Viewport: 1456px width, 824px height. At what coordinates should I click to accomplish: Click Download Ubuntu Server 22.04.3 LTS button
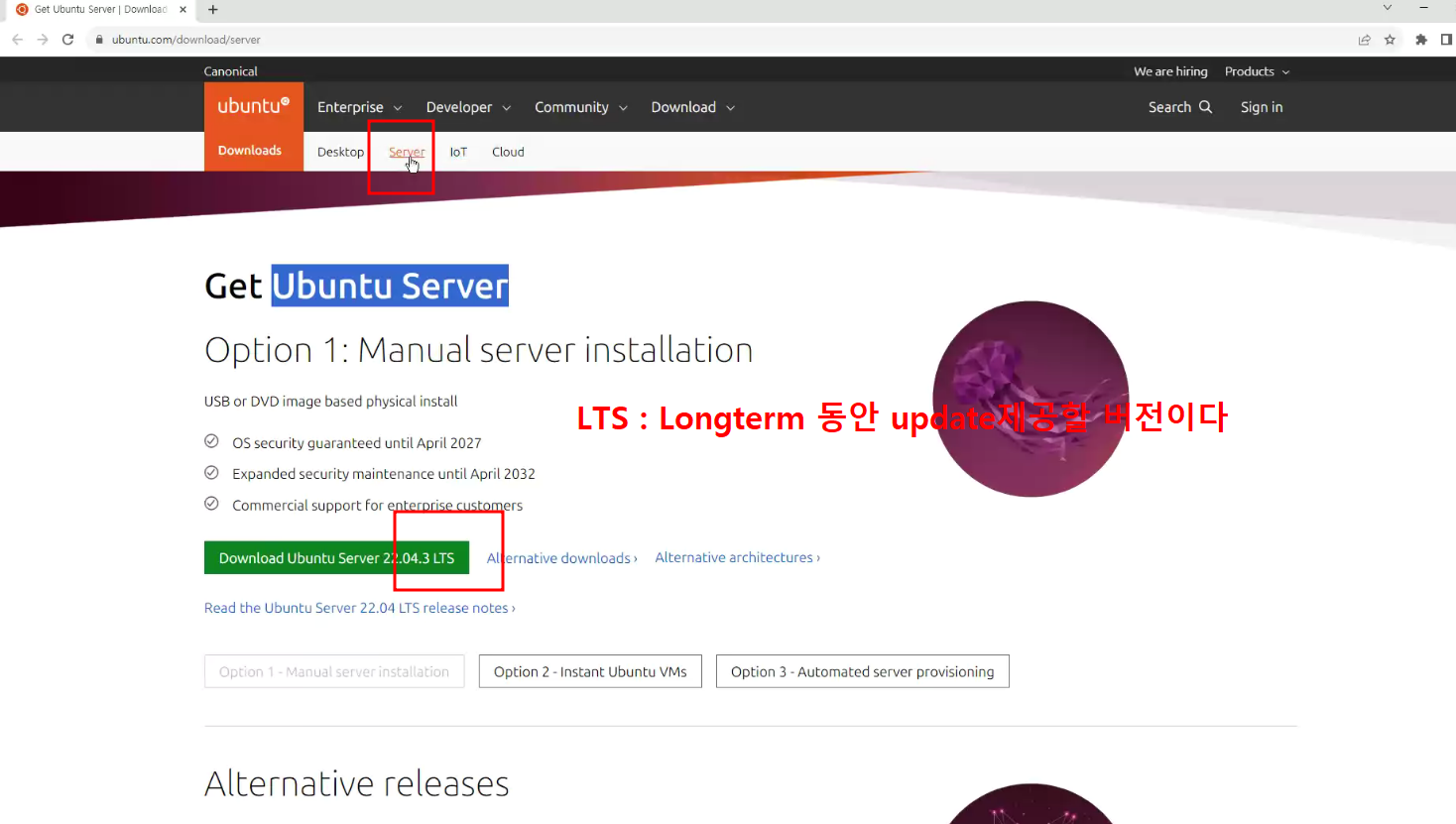click(x=337, y=558)
